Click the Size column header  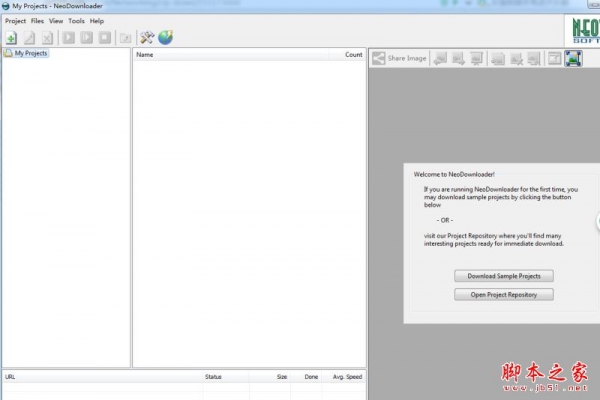270,377
